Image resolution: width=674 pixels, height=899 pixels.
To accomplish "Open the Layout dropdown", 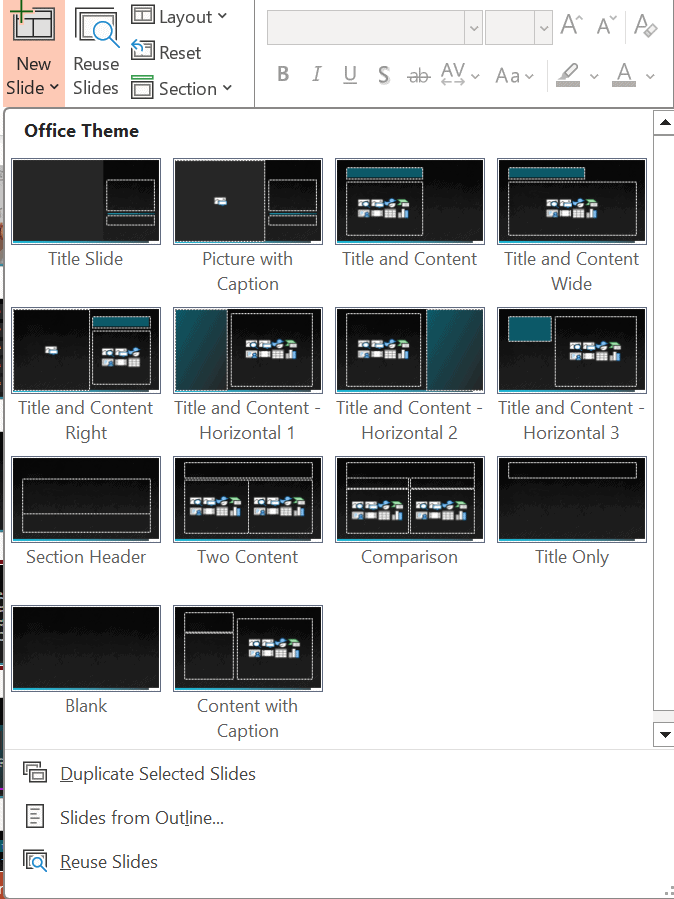I will click(180, 17).
